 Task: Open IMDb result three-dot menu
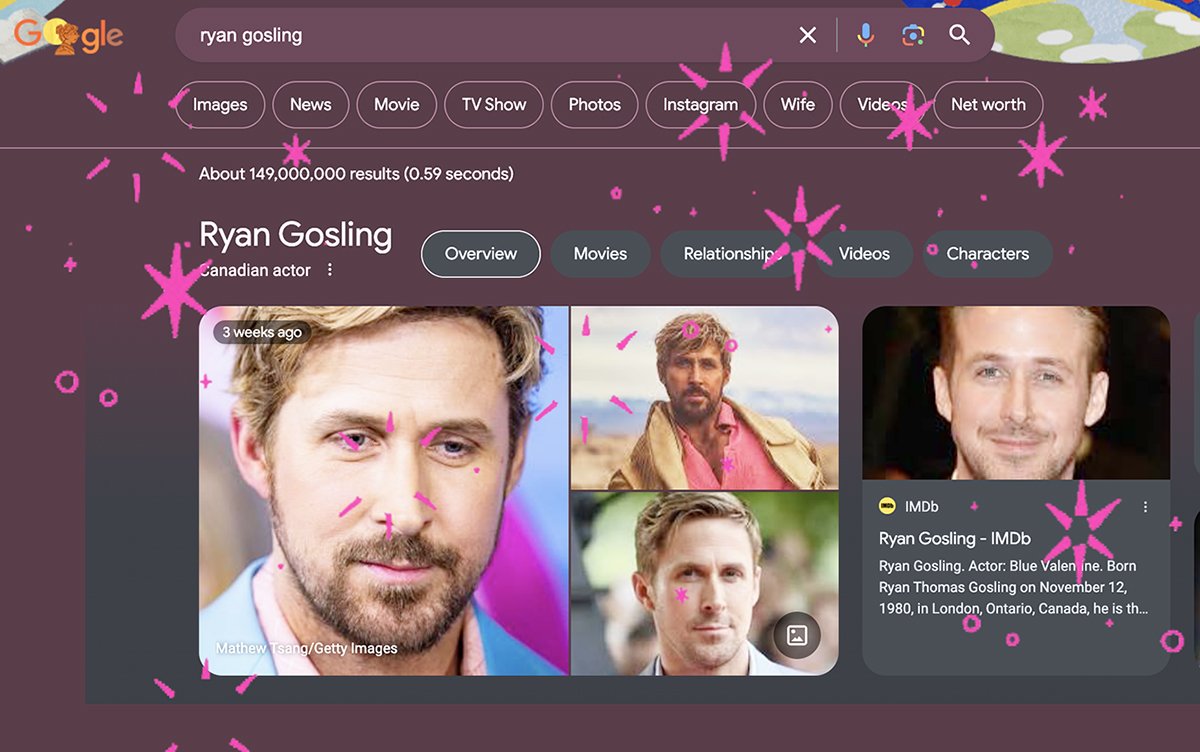[1146, 507]
